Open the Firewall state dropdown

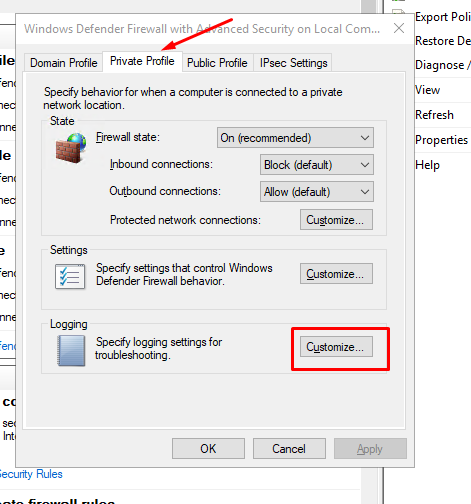(295, 138)
